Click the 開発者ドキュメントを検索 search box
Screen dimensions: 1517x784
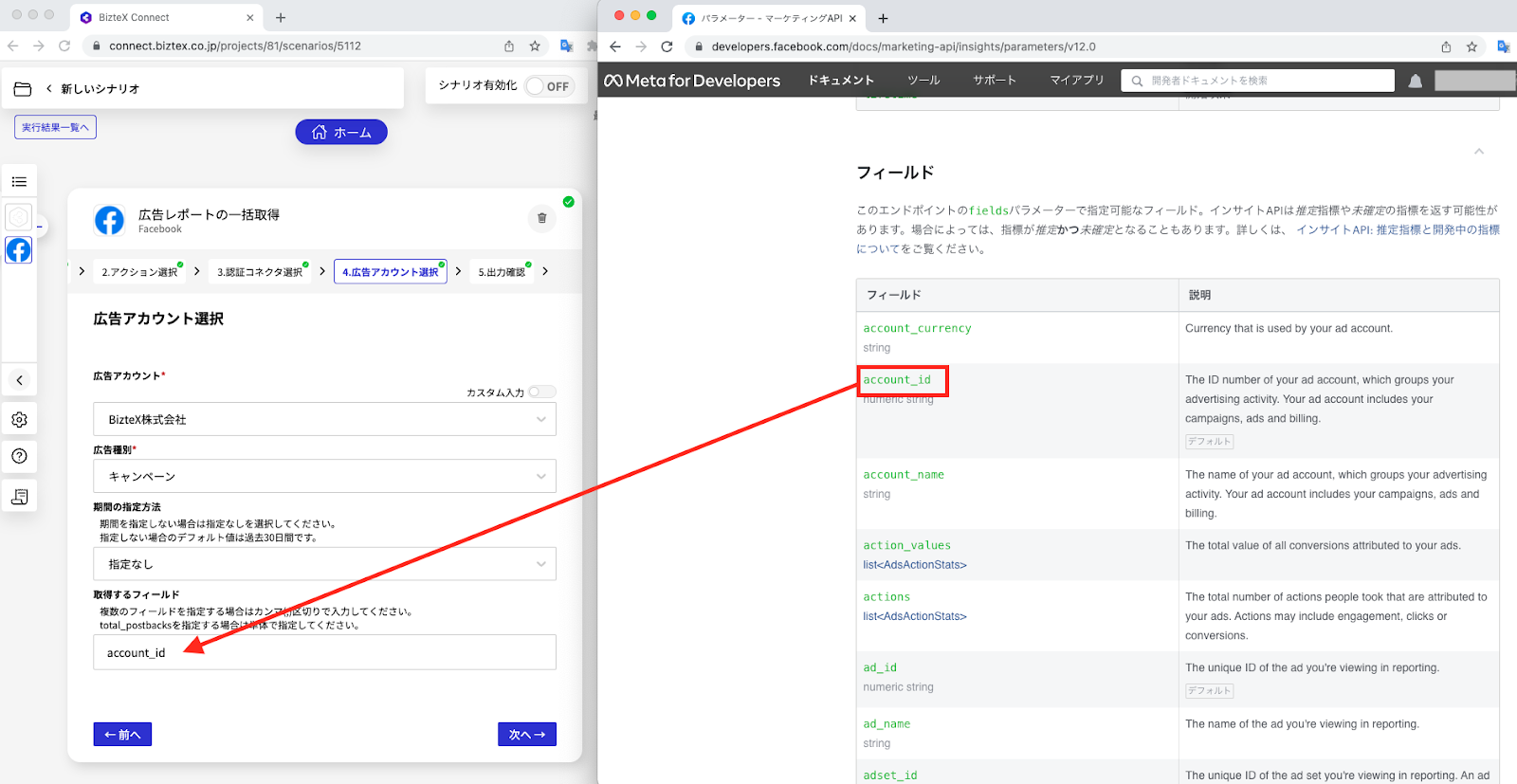coord(1258,81)
